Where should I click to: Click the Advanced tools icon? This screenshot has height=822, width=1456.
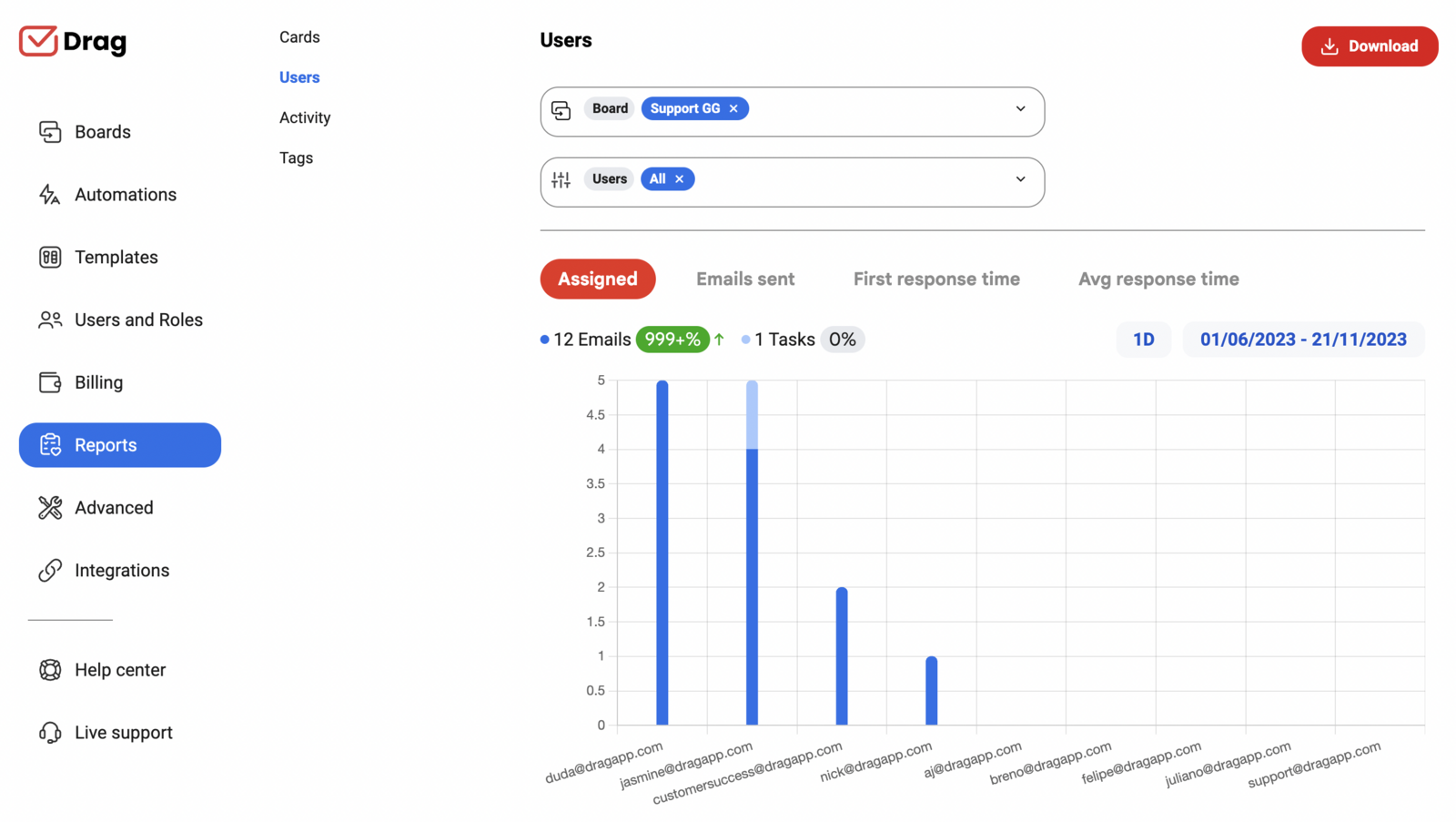coord(50,508)
